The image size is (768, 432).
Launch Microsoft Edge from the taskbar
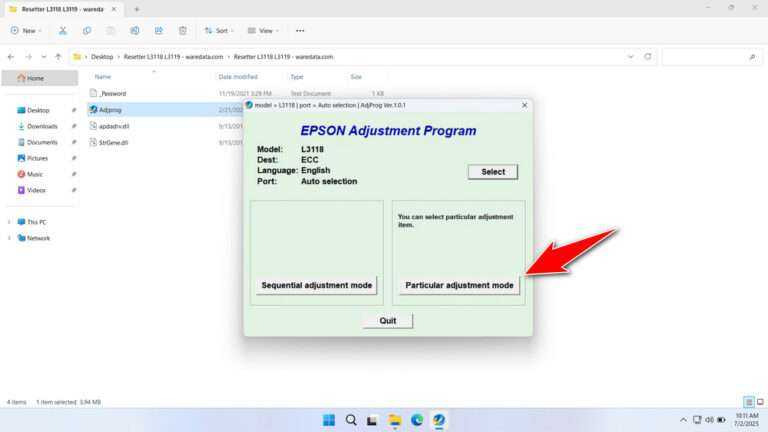pyautogui.click(x=417, y=420)
